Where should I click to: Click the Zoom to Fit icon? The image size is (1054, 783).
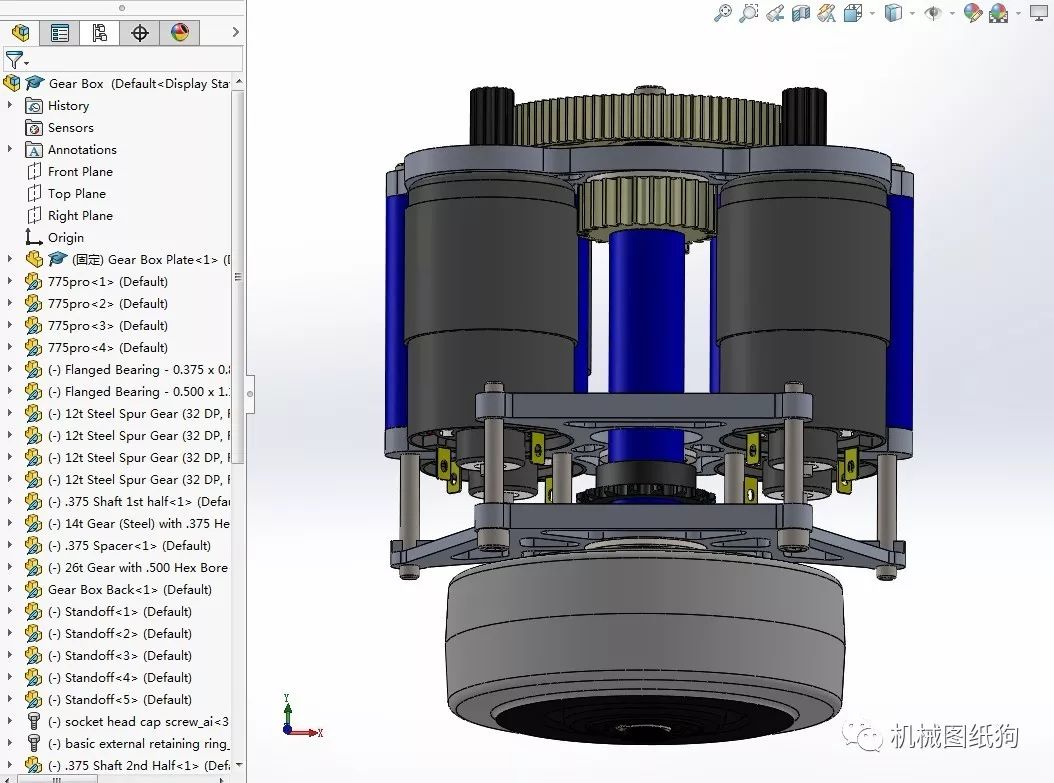[x=723, y=13]
